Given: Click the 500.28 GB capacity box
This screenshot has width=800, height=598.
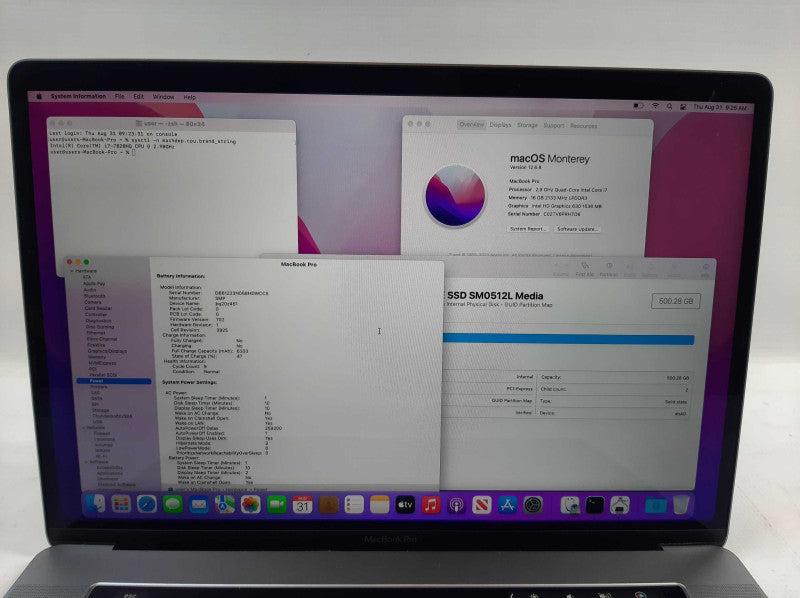Looking at the screenshot, I should [x=676, y=301].
